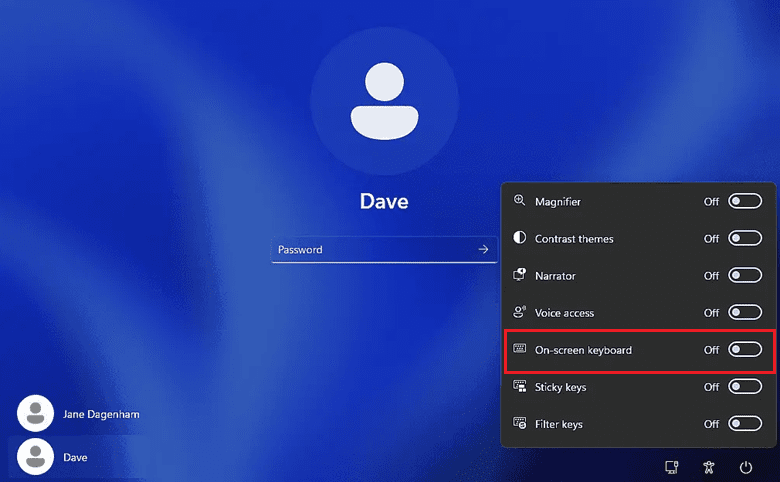Turn on the Contrast themes toggle
This screenshot has width=780, height=482.
coord(745,238)
